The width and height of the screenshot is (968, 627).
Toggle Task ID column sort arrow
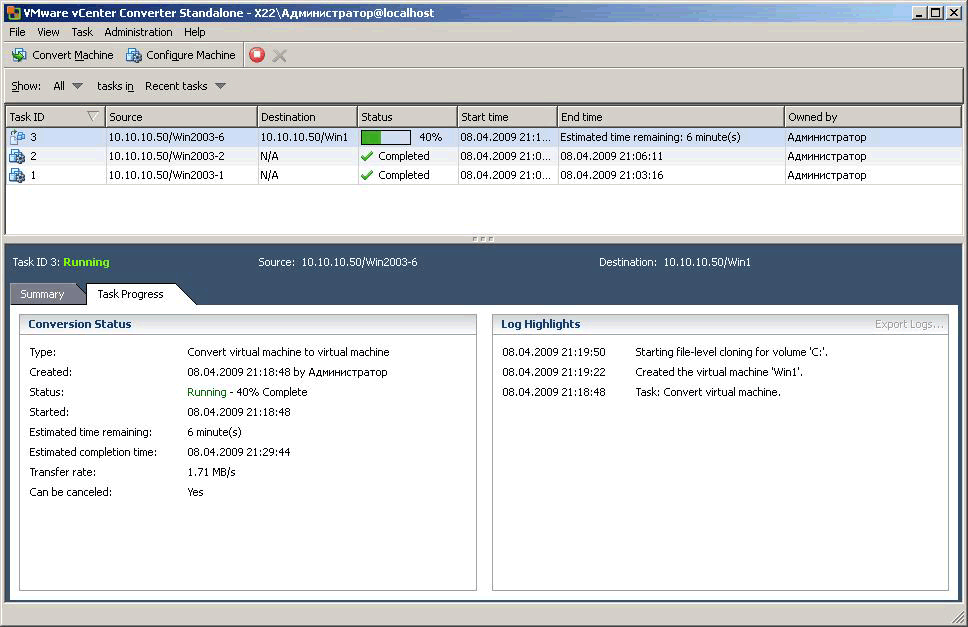click(93, 116)
